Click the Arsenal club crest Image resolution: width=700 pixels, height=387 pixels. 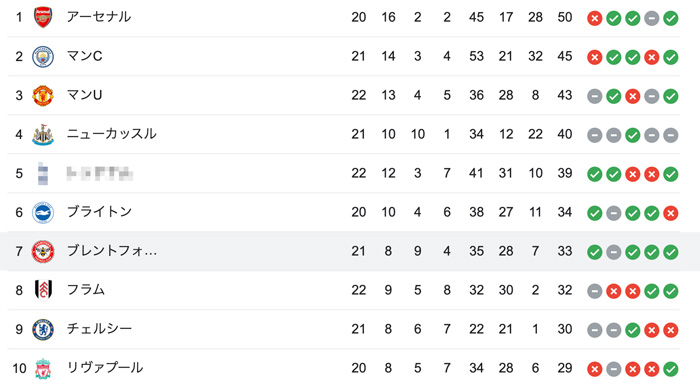[x=43, y=17]
